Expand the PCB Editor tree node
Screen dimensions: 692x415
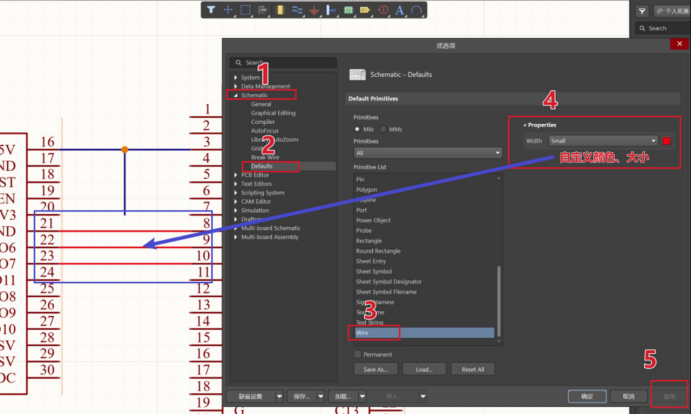coord(236,175)
